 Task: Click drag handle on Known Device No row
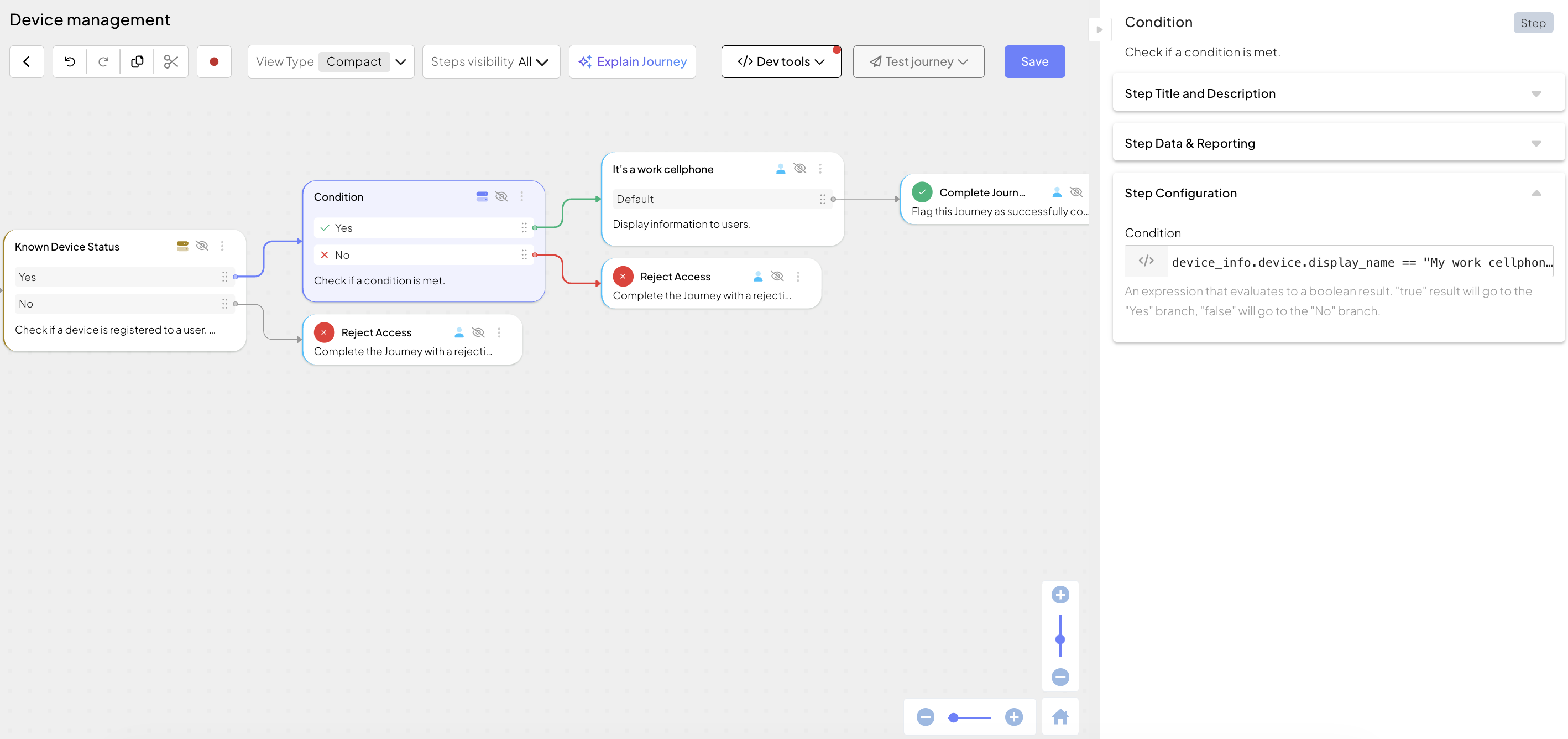point(224,304)
